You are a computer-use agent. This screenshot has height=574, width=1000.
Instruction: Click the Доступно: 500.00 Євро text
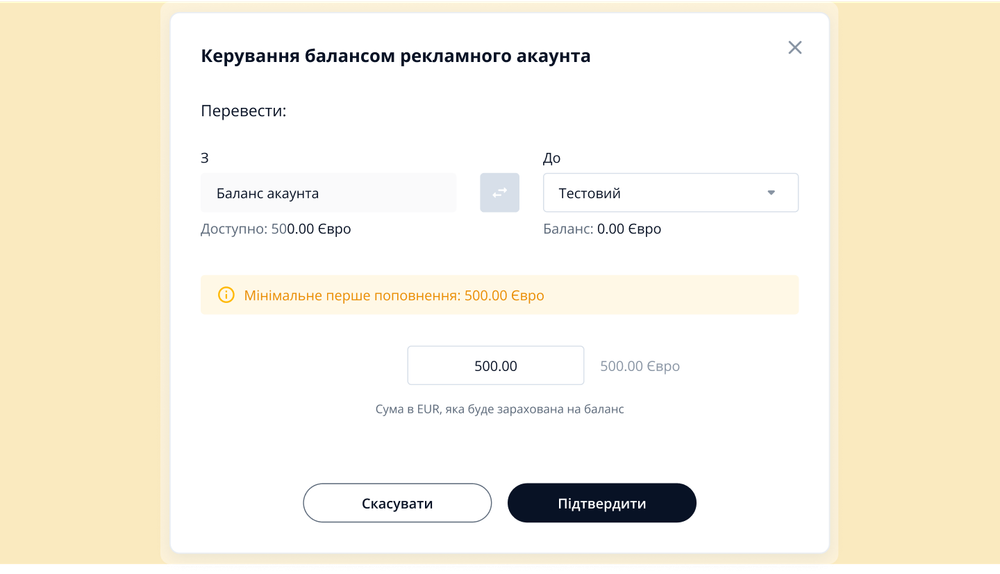(276, 229)
